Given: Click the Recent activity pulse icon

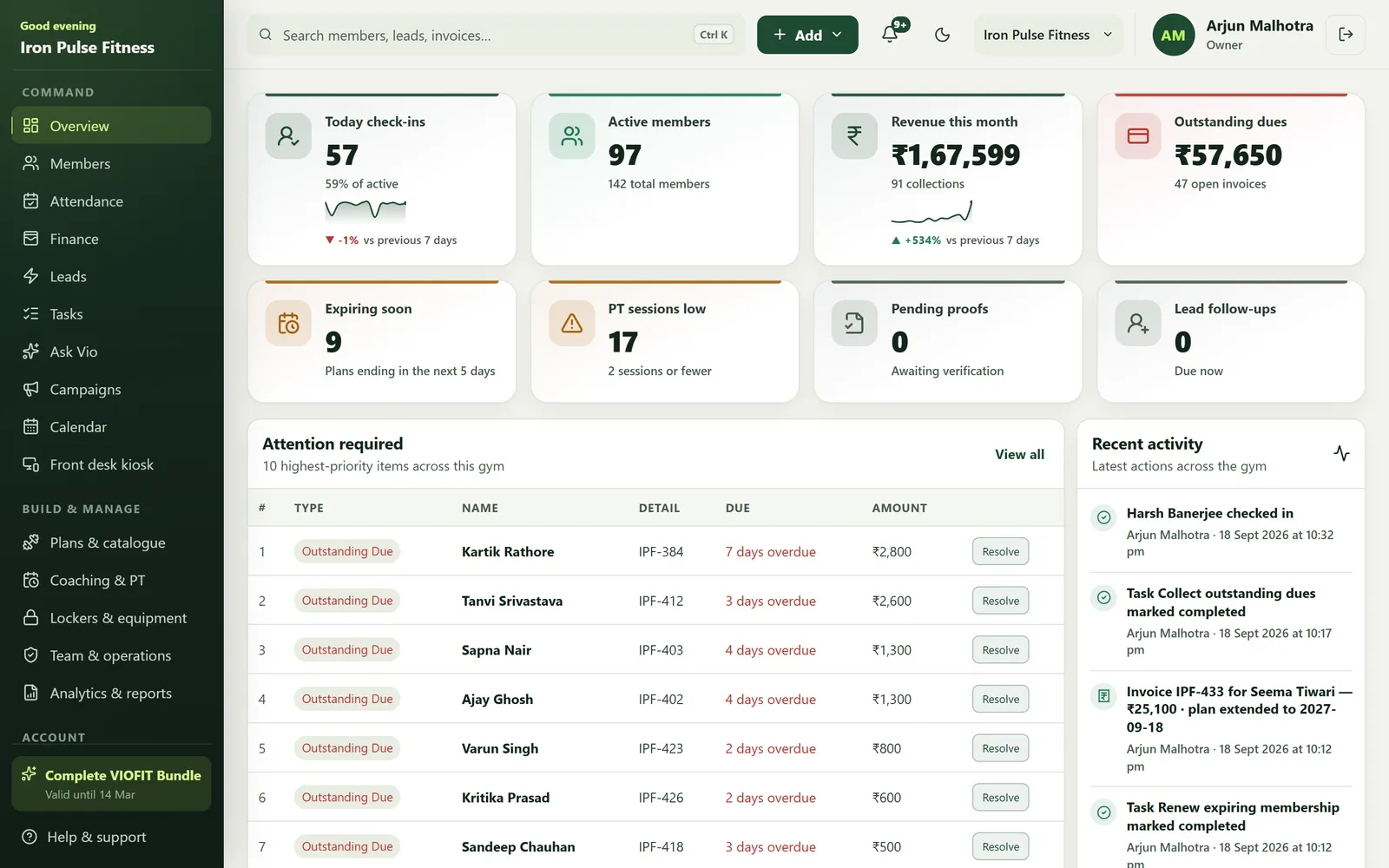Looking at the screenshot, I should (x=1341, y=453).
